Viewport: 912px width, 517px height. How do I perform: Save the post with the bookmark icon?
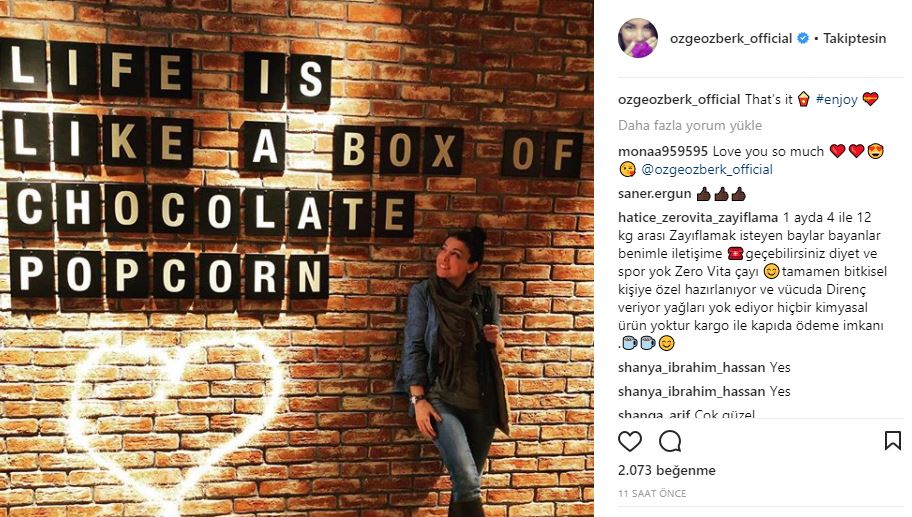coord(893,441)
